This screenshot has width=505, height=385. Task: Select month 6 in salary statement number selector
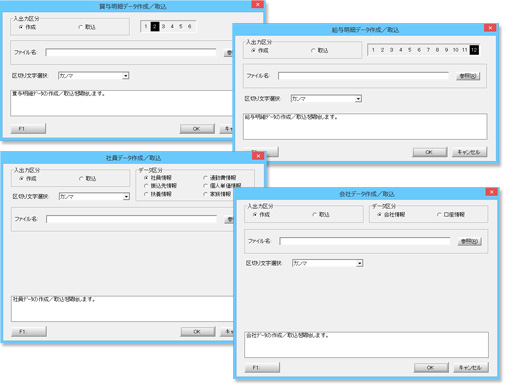(x=419, y=50)
